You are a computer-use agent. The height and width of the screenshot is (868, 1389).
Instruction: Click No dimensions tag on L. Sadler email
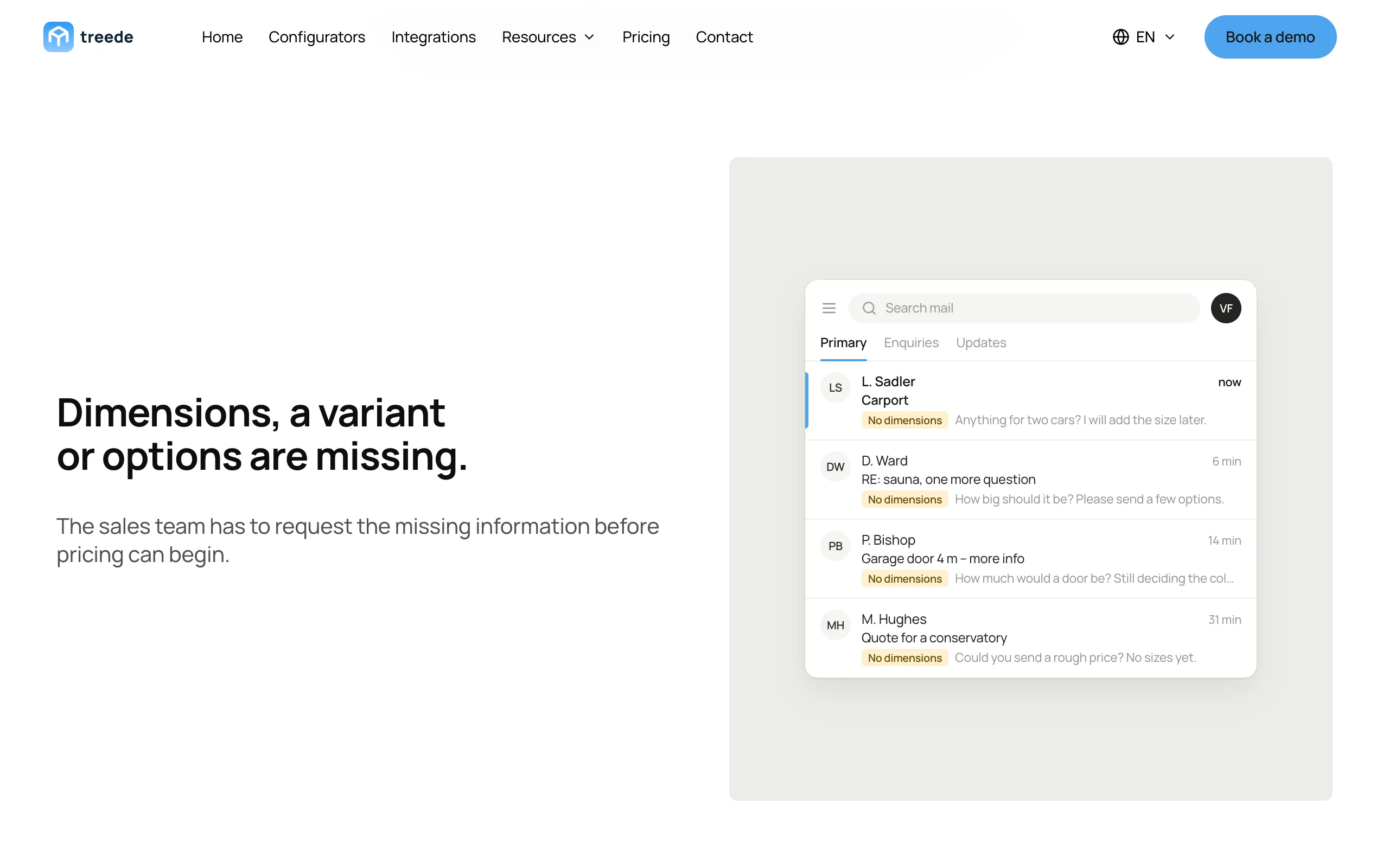point(904,420)
